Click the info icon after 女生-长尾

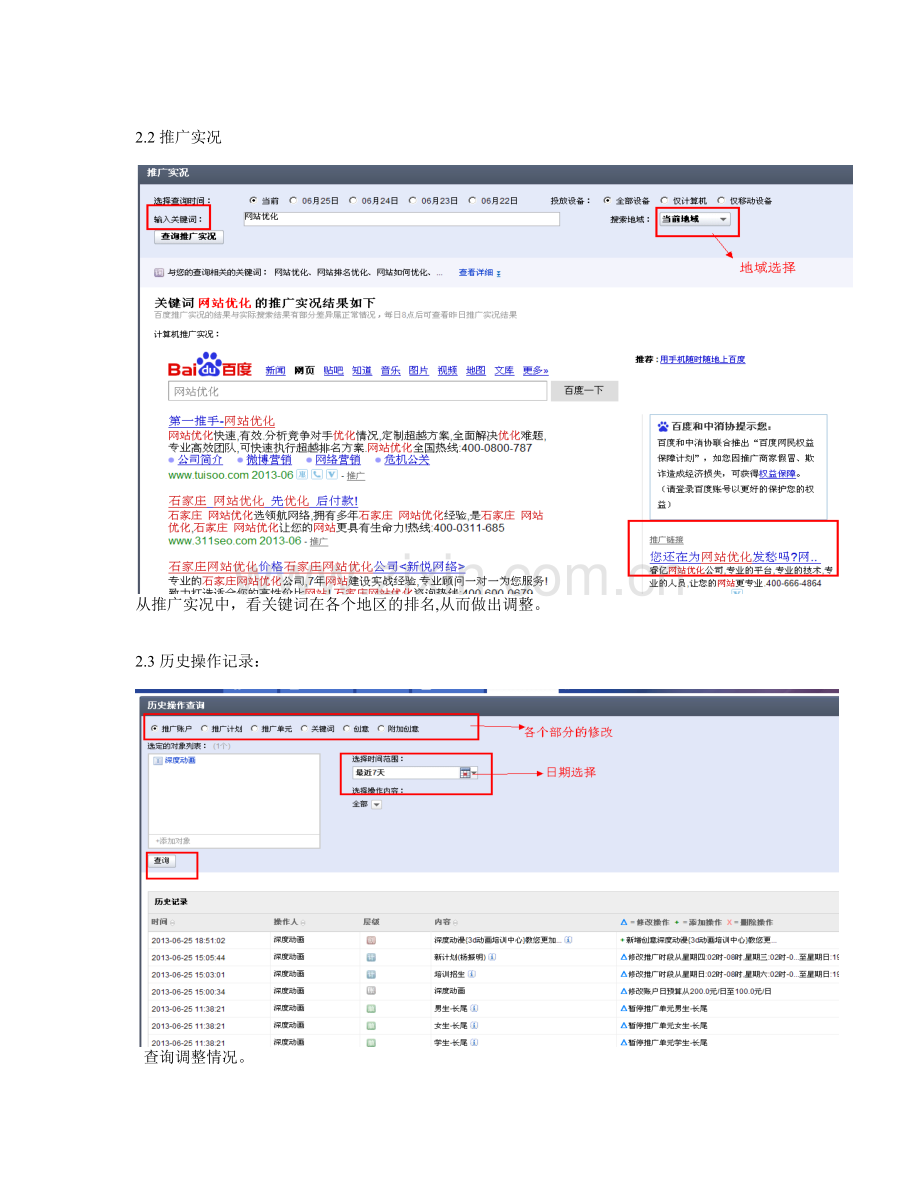pos(474,1025)
